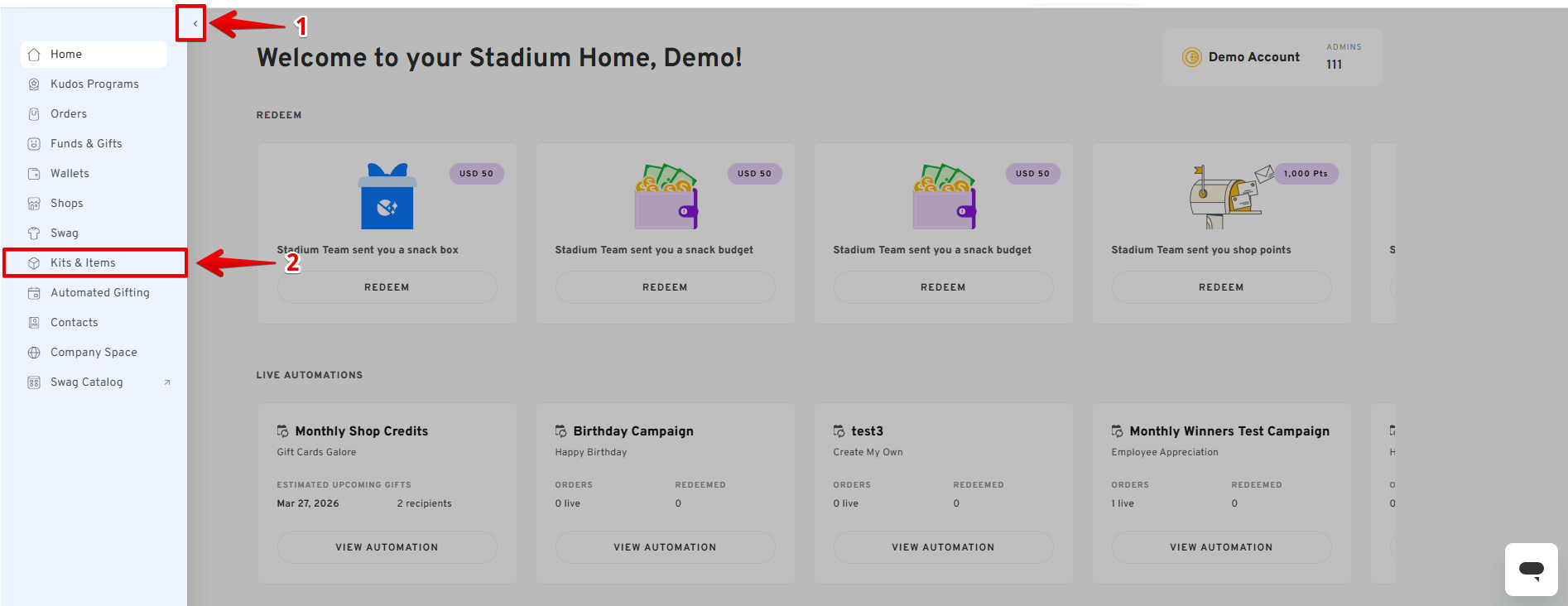Screen dimensions: 1568x606
Task: View the Monthly Shop Credits automation
Action: pos(387,547)
